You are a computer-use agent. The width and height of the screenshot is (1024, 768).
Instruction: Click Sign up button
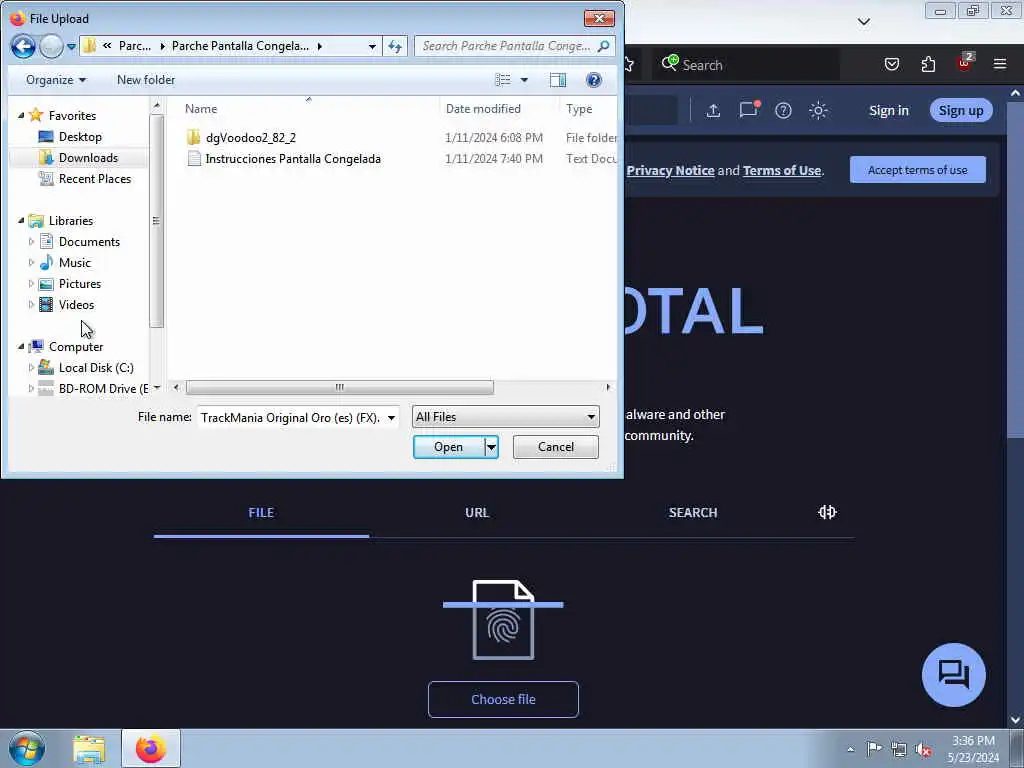pyautogui.click(x=961, y=110)
